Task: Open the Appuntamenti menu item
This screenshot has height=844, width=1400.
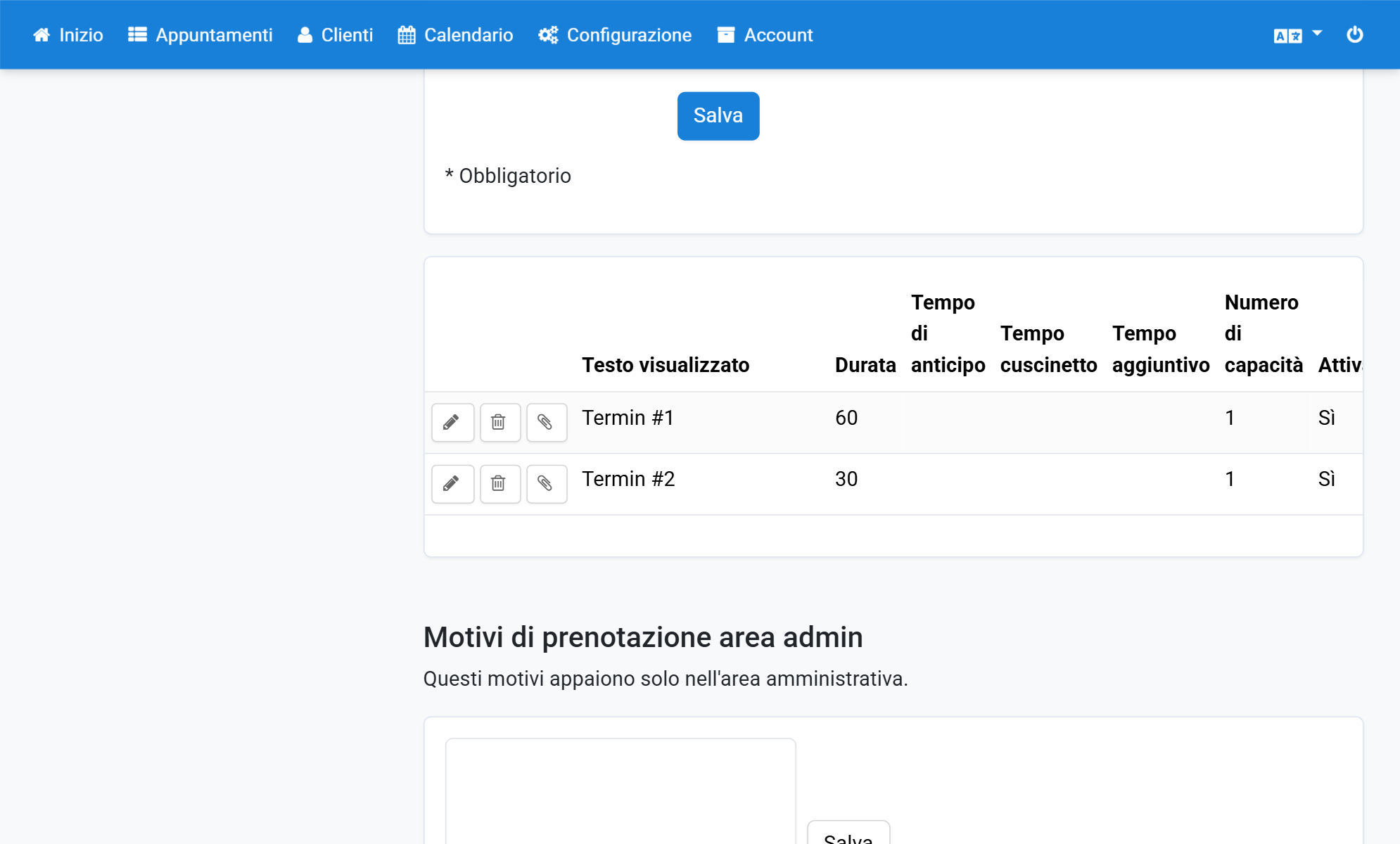Action: (x=201, y=35)
